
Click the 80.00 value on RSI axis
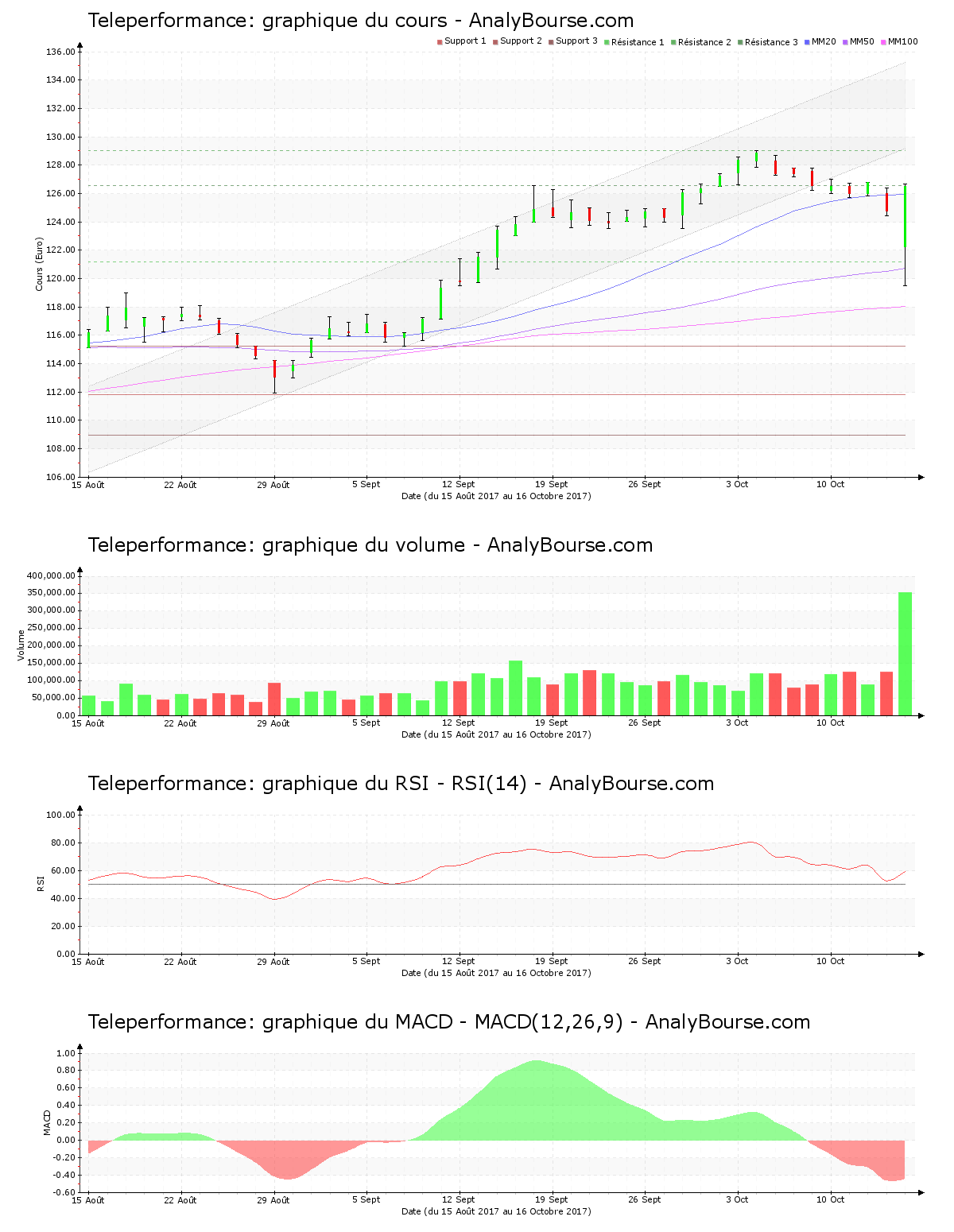coord(63,843)
